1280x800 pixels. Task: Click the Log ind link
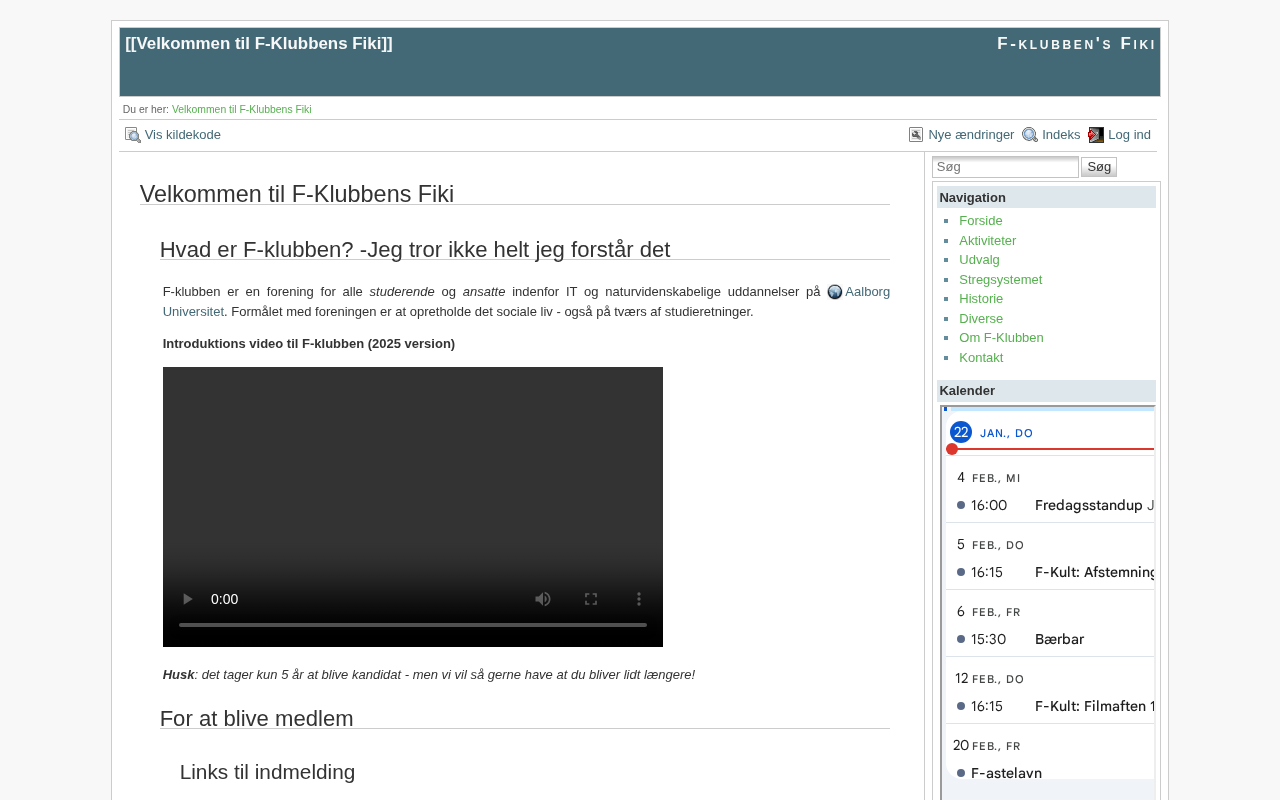coord(1129,135)
